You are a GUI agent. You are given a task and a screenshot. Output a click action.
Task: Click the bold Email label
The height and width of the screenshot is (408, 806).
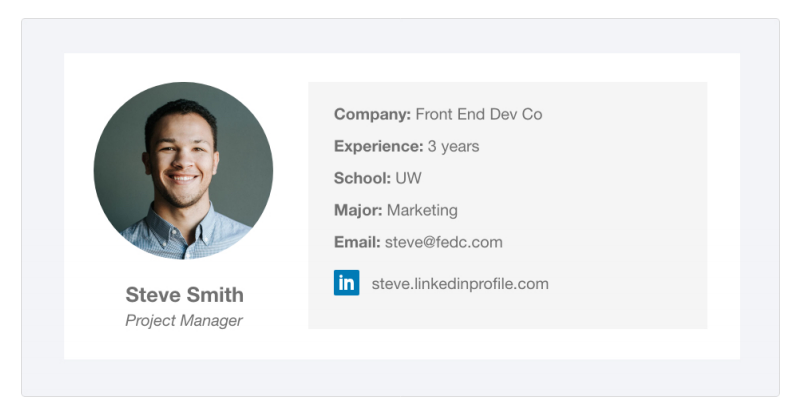(x=357, y=242)
